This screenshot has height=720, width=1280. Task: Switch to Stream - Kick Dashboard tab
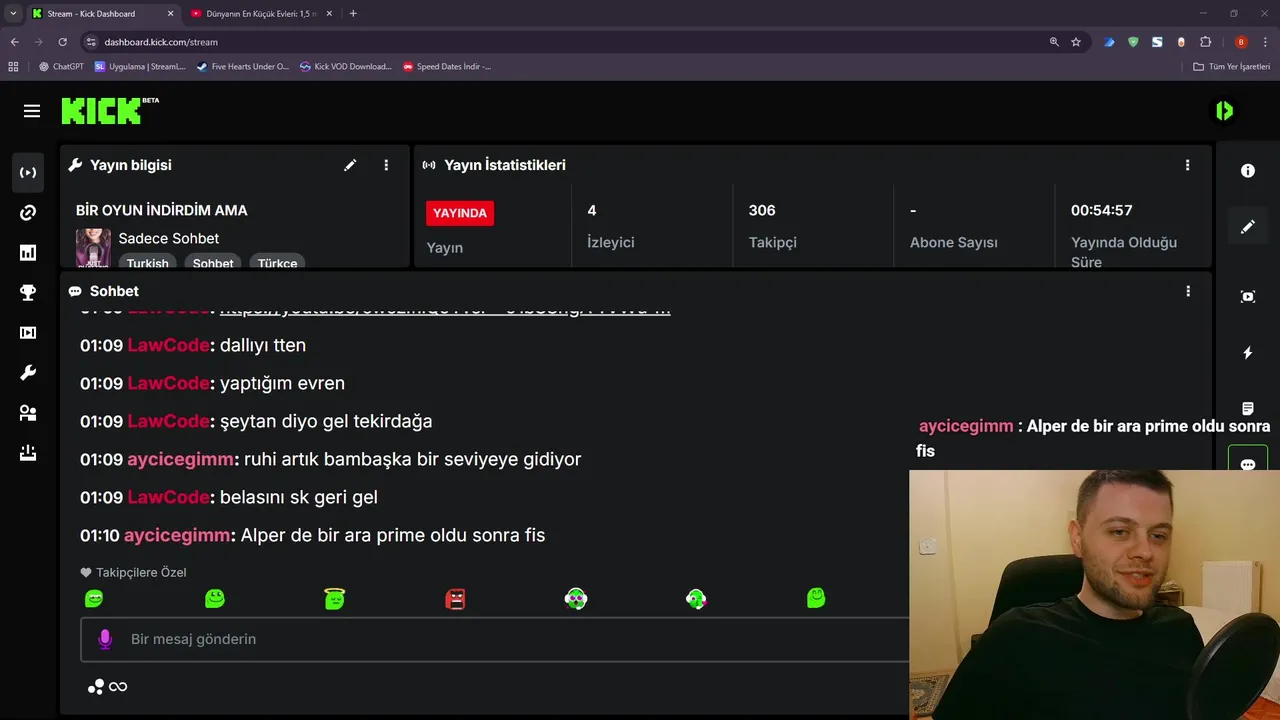click(x=103, y=14)
